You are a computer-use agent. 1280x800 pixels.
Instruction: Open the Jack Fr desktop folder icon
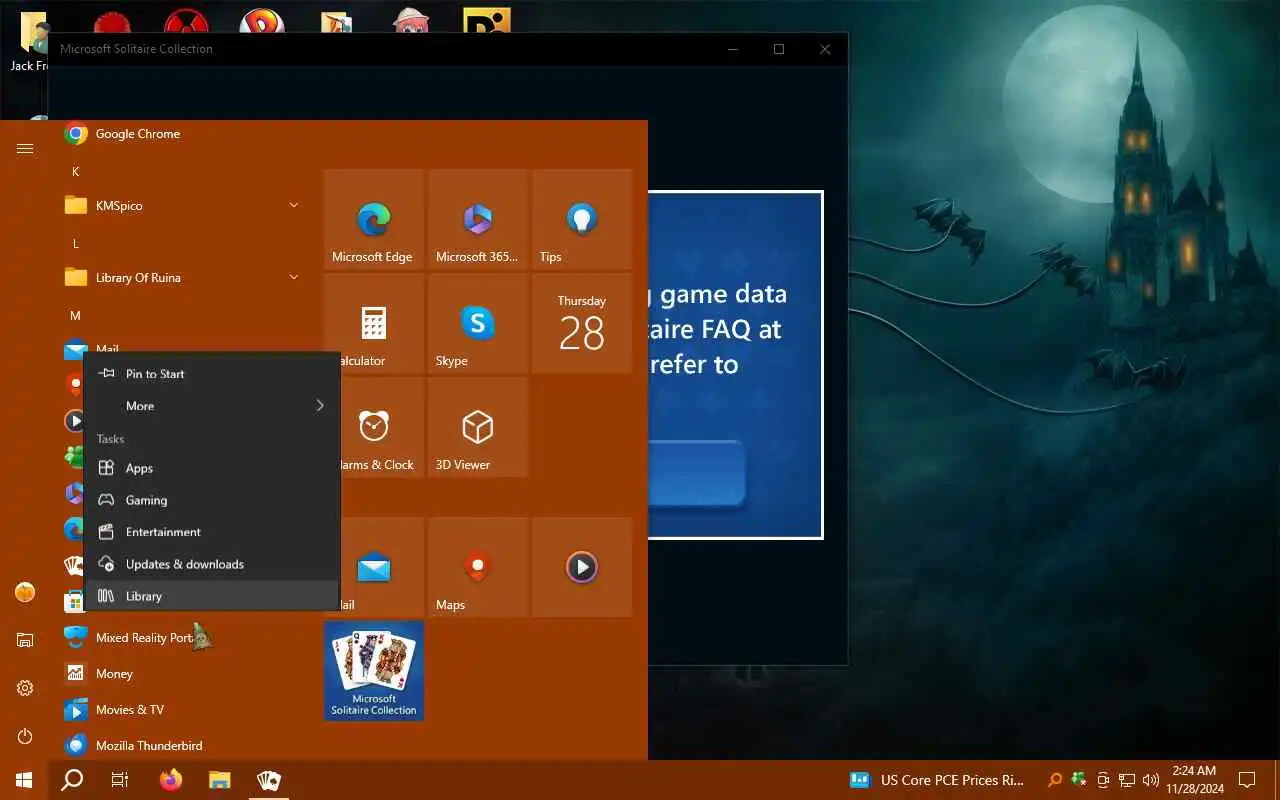click(x=29, y=42)
